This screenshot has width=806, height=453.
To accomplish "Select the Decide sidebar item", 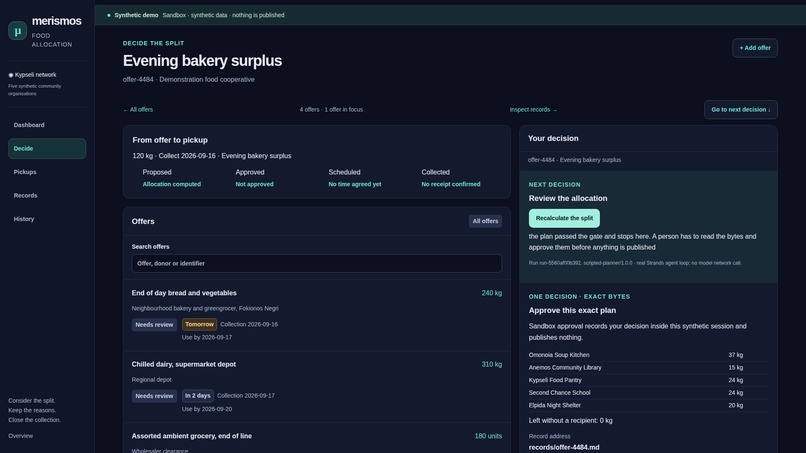I will 47,149.
